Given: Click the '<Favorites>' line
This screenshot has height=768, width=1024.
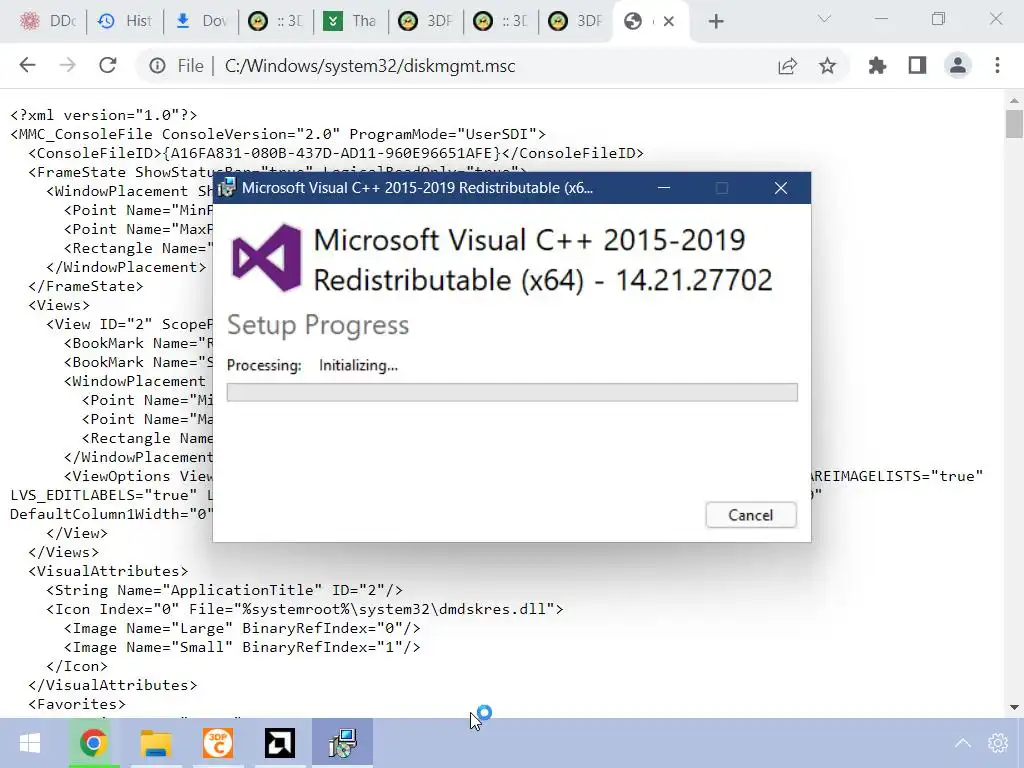Looking at the screenshot, I should 77,705.
